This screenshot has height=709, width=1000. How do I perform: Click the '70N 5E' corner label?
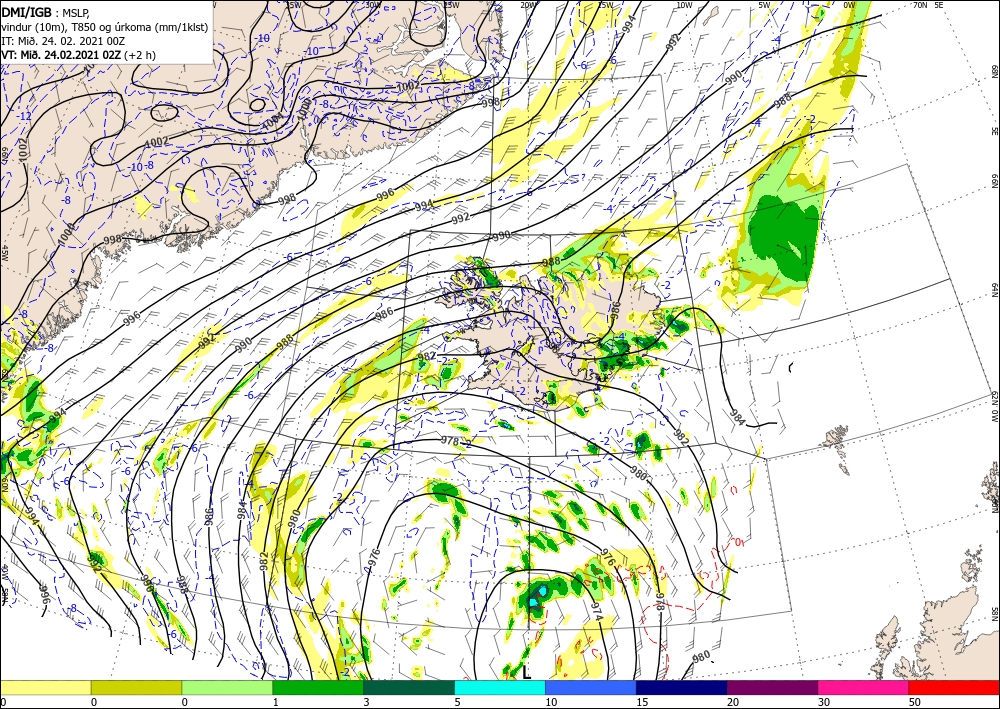(929, 5)
